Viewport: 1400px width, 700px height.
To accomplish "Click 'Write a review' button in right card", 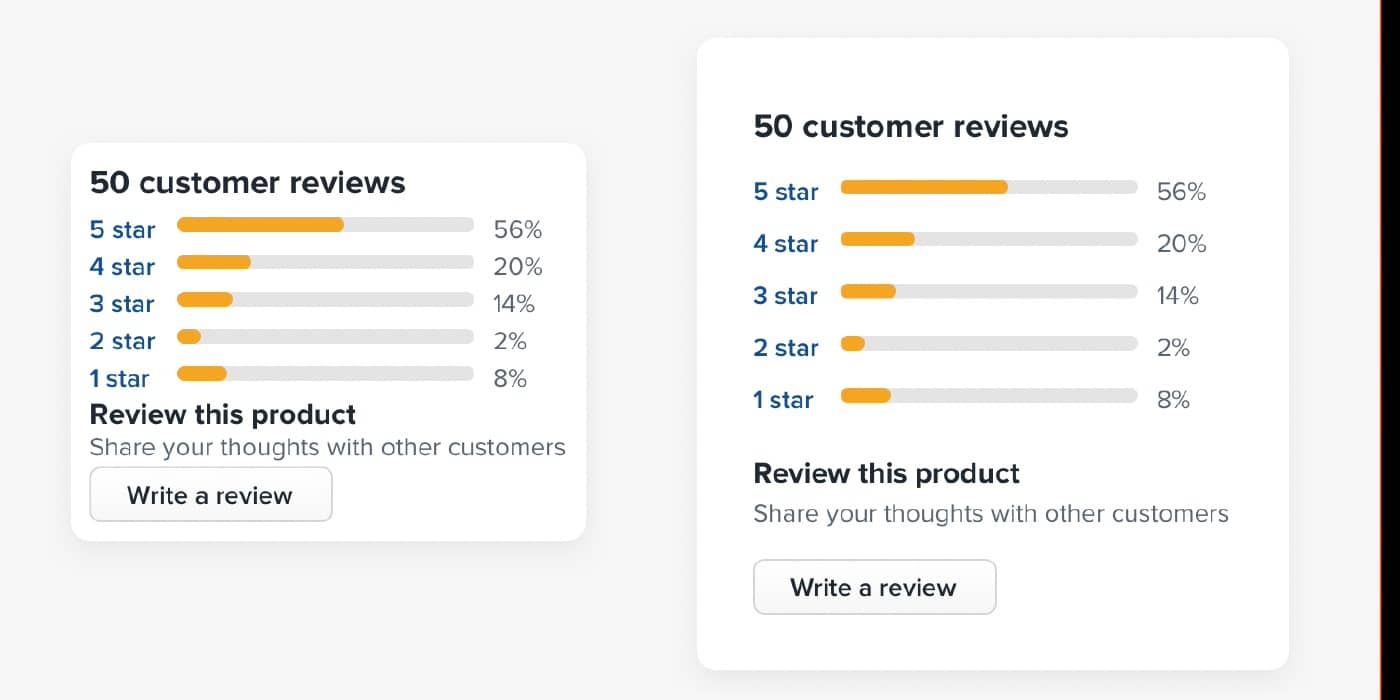I will (x=874, y=587).
